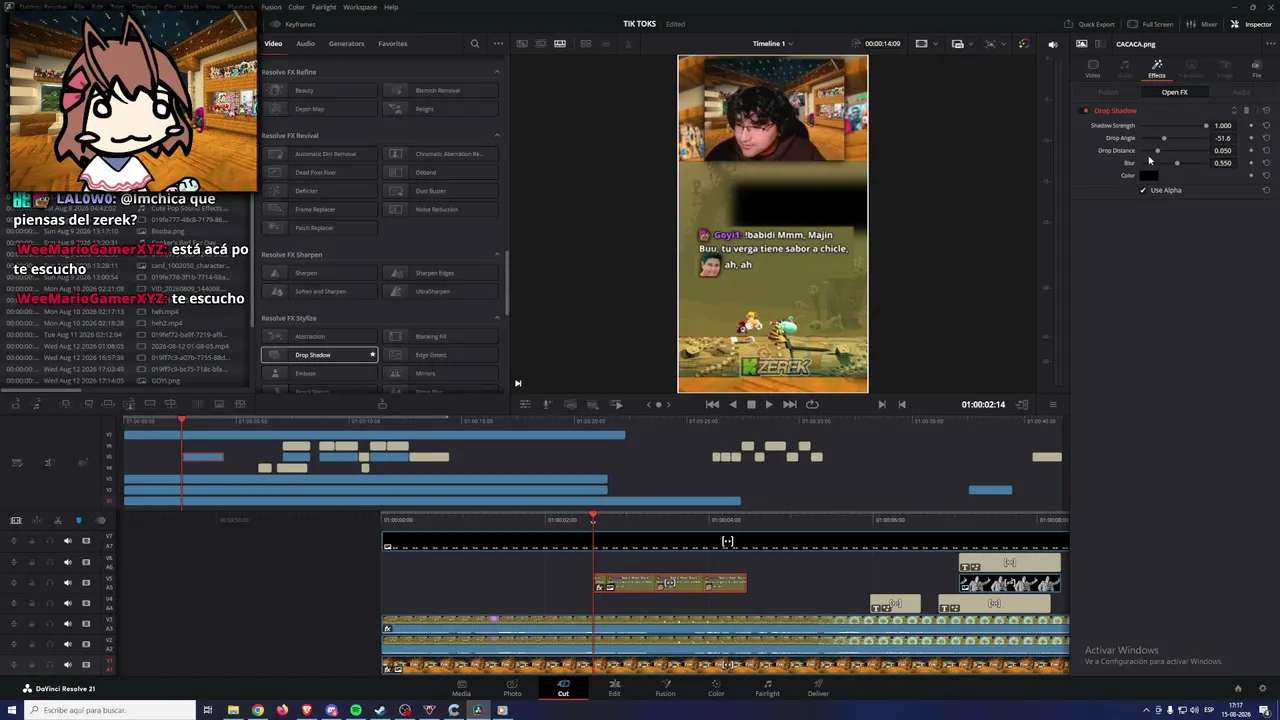Play the timeline in reverse
The height and width of the screenshot is (720, 1280).
(733, 405)
